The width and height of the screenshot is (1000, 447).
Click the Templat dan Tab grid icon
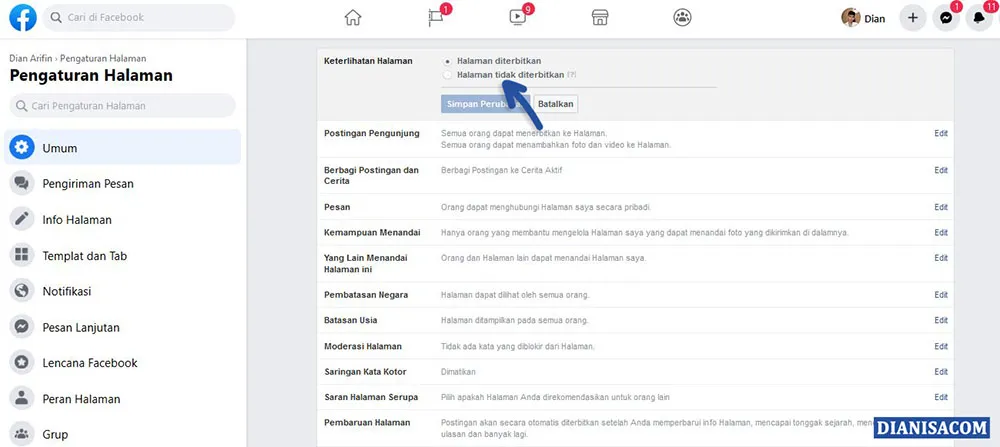point(22,255)
